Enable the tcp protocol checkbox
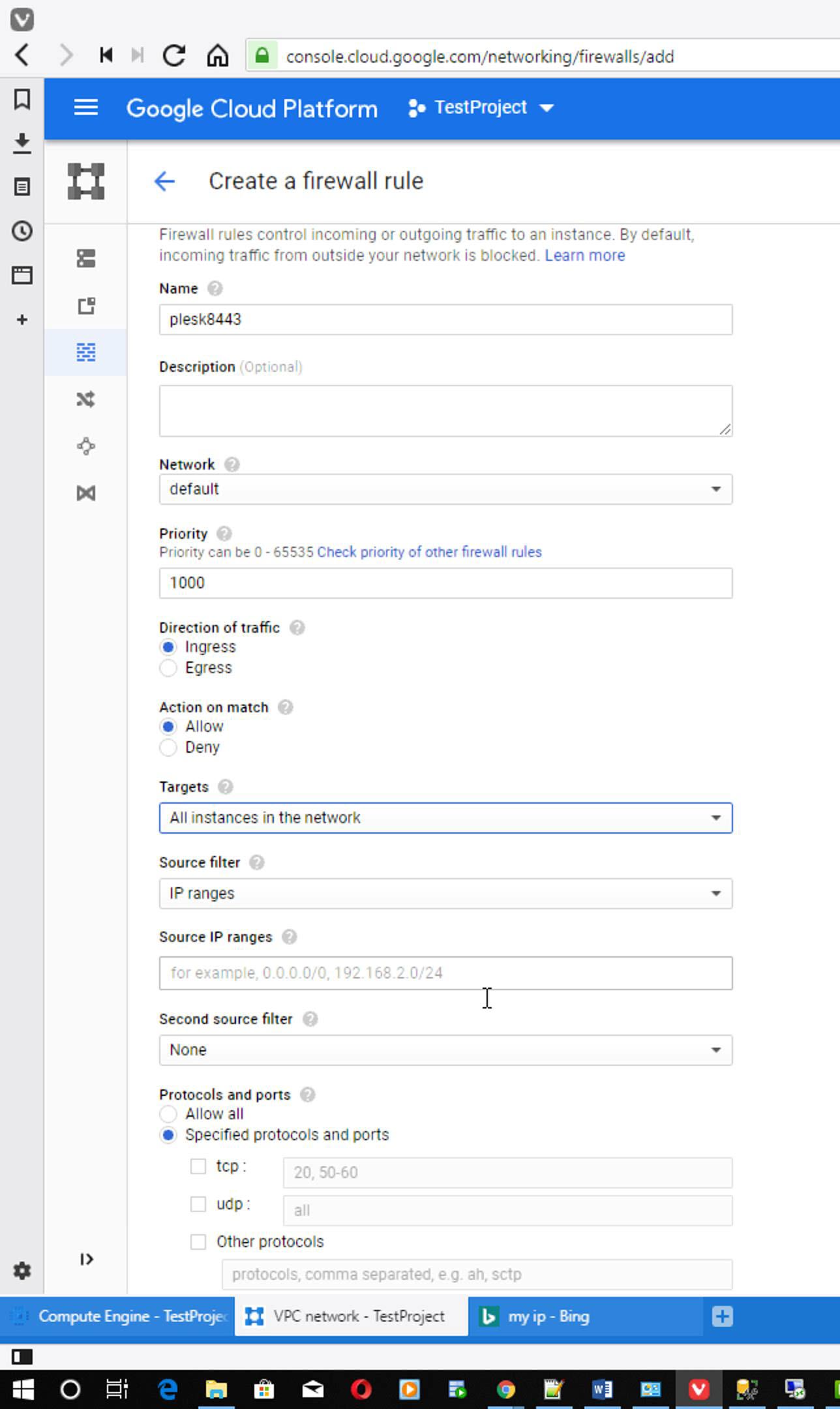The width and height of the screenshot is (840, 1409). [198, 1166]
